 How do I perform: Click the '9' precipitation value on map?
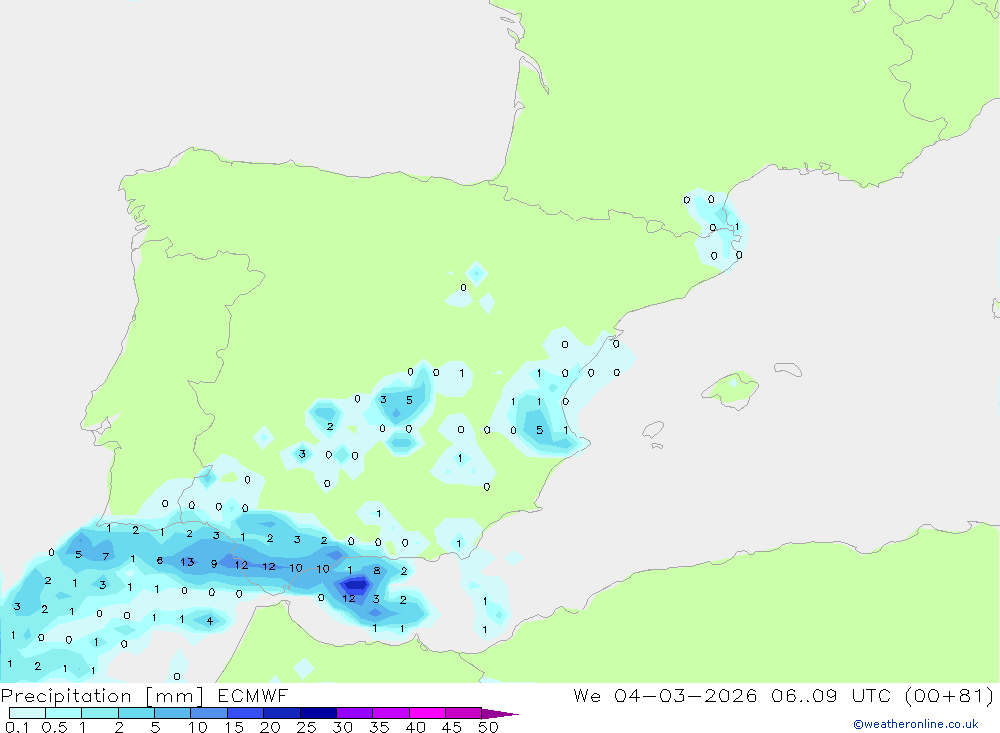click(x=214, y=564)
